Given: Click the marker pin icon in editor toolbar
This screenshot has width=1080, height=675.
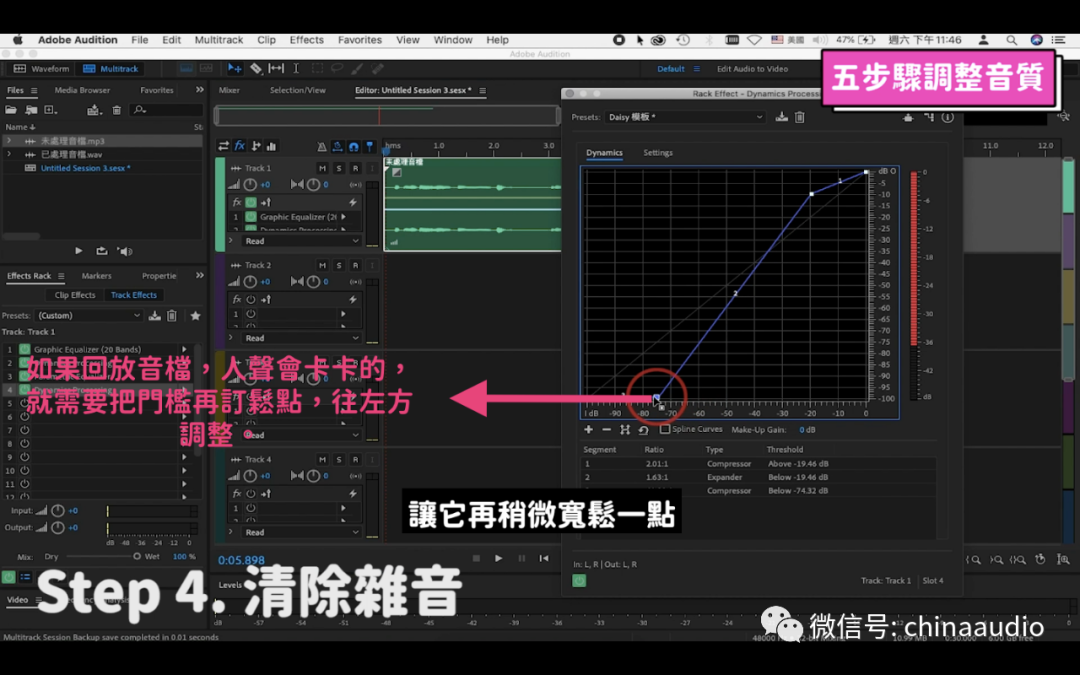Looking at the screenshot, I should click(369, 146).
